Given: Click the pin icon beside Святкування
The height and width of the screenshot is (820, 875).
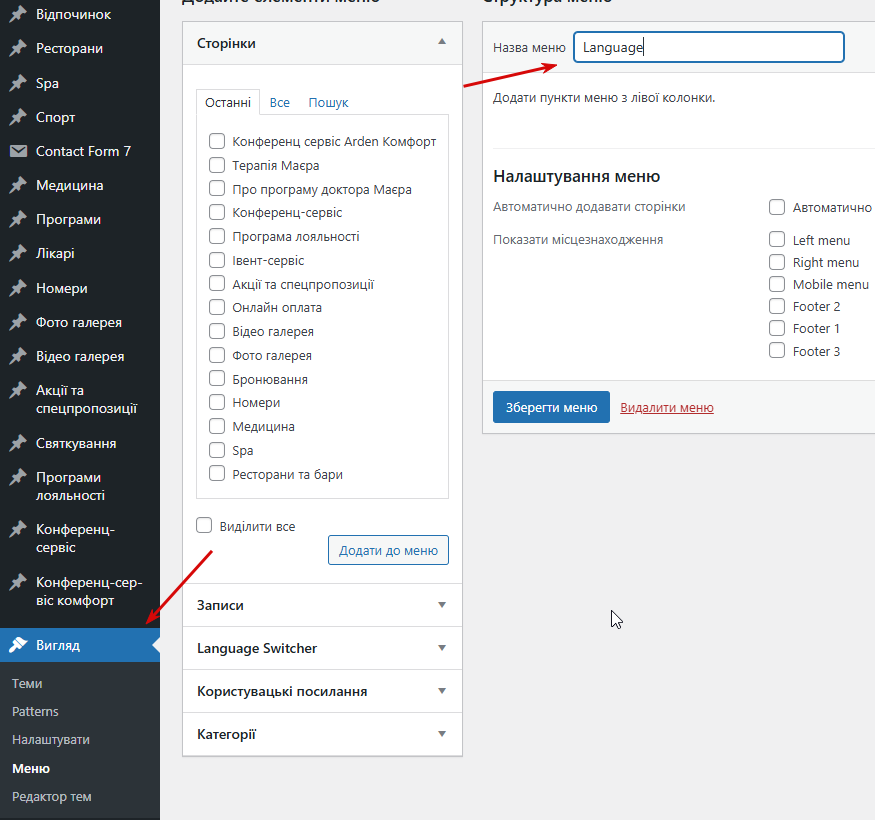Looking at the screenshot, I should click(18, 443).
